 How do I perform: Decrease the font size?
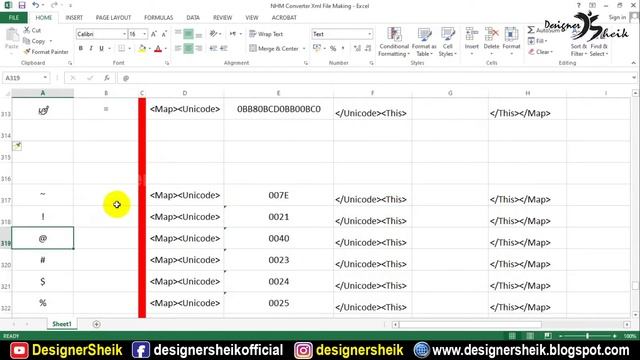[164, 34]
